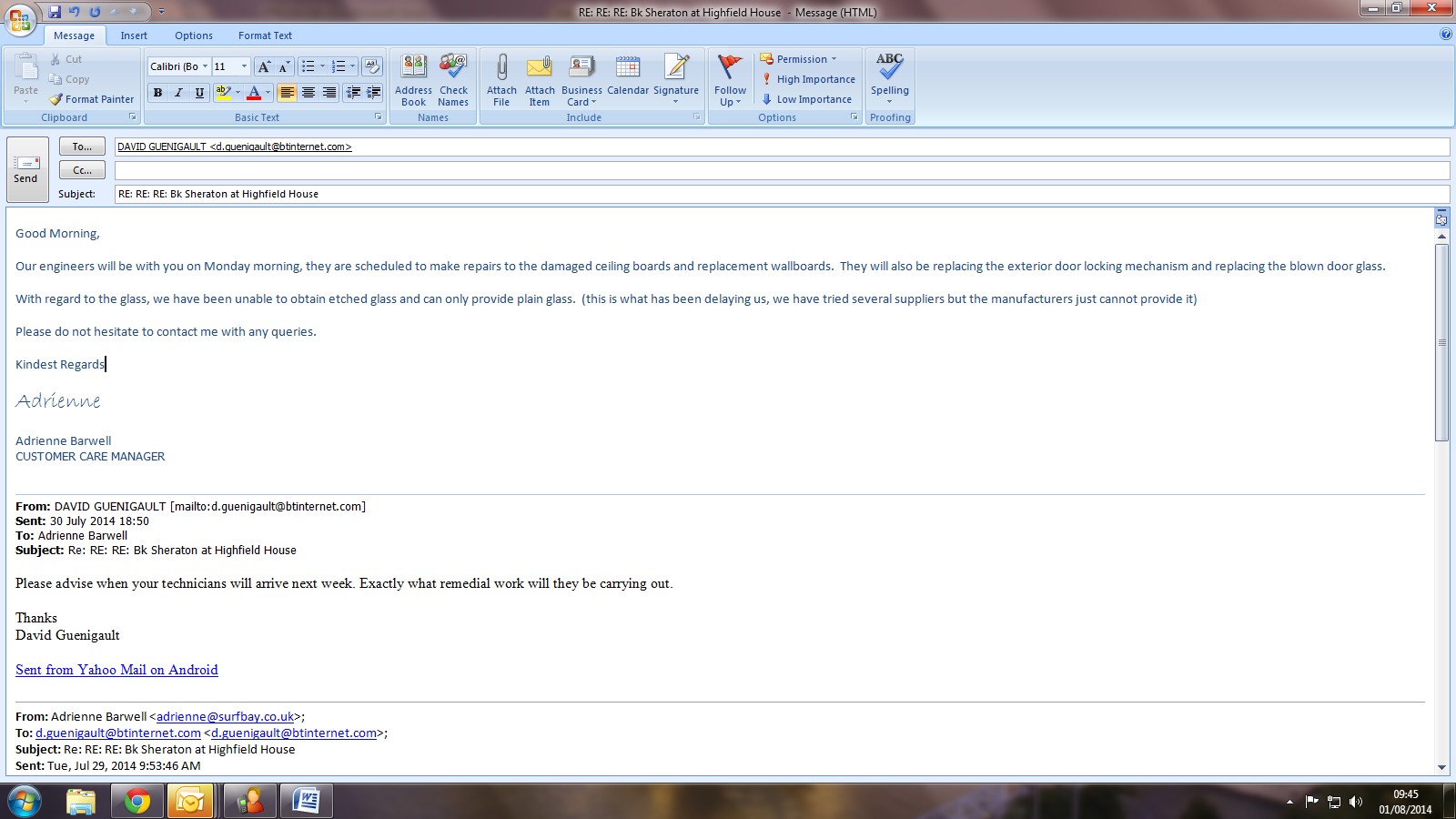This screenshot has height=819, width=1456.
Task: Click the Redo icon in the title bar
Action: tap(95, 12)
